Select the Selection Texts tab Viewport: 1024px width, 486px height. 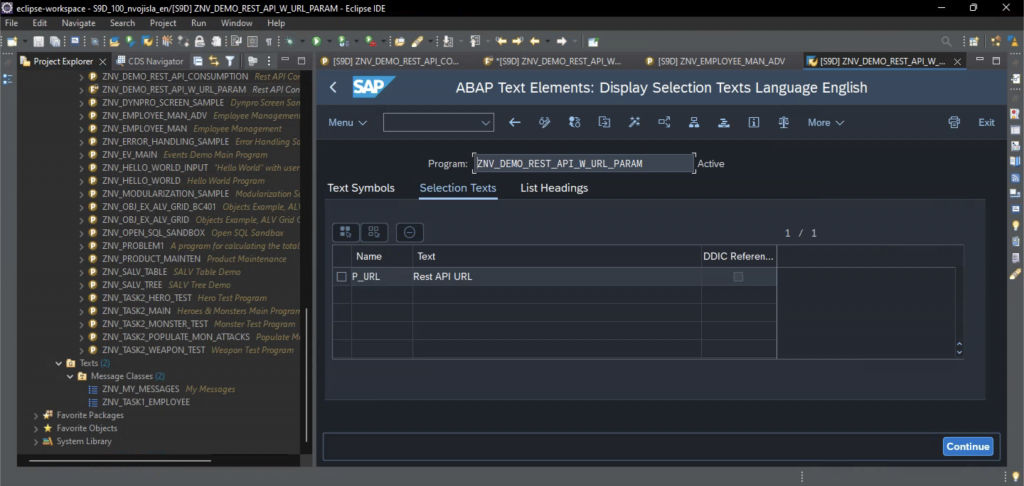click(x=458, y=188)
